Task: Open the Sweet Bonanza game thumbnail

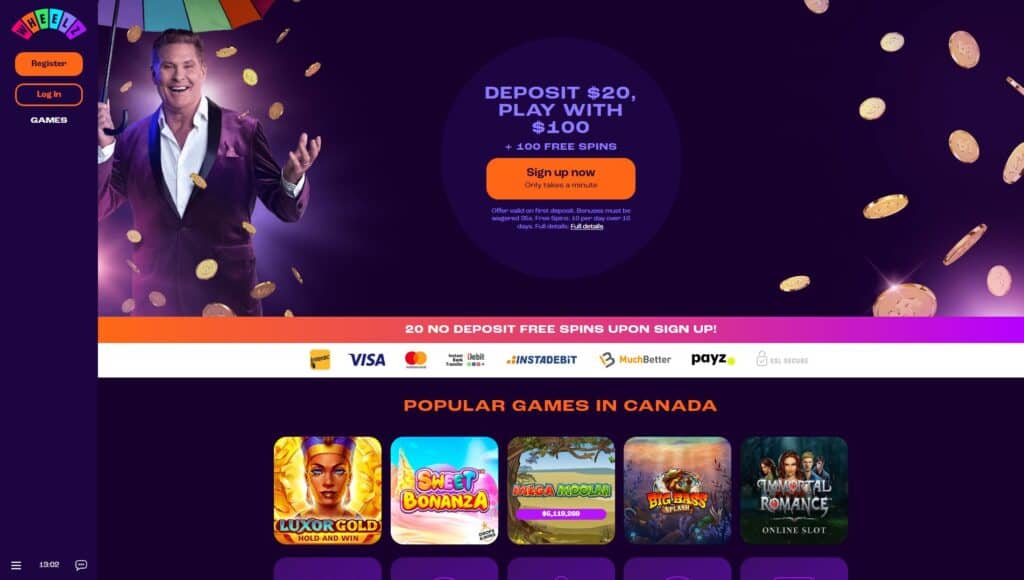Action: pyautogui.click(x=444, y=491)
